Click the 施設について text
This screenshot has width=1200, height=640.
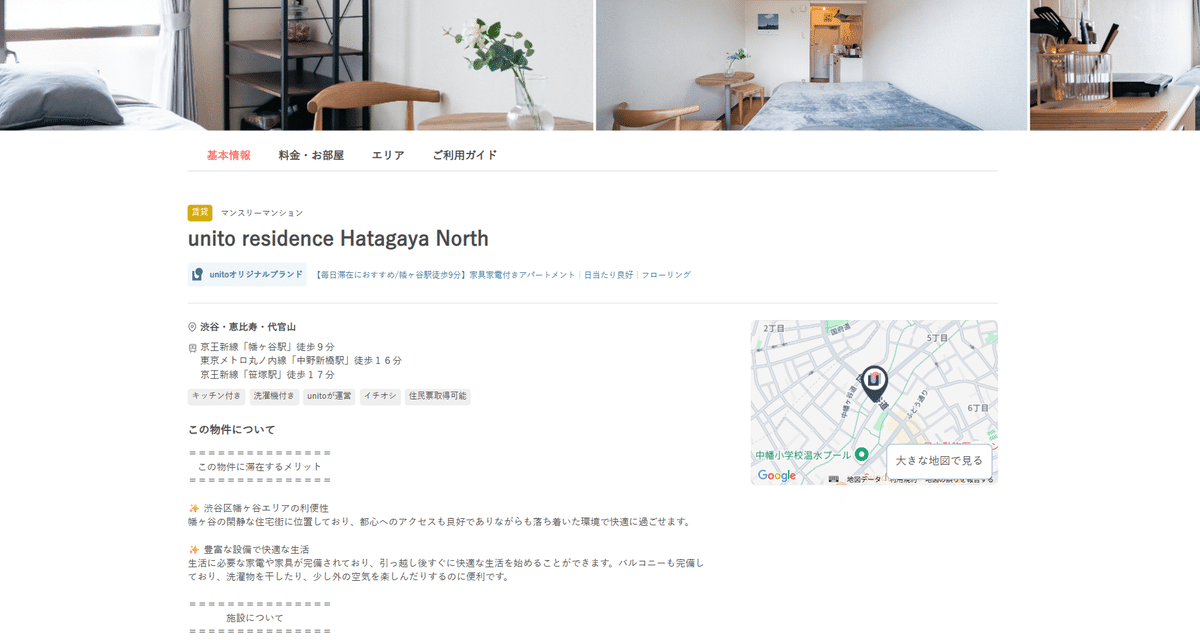coord(254,619)
